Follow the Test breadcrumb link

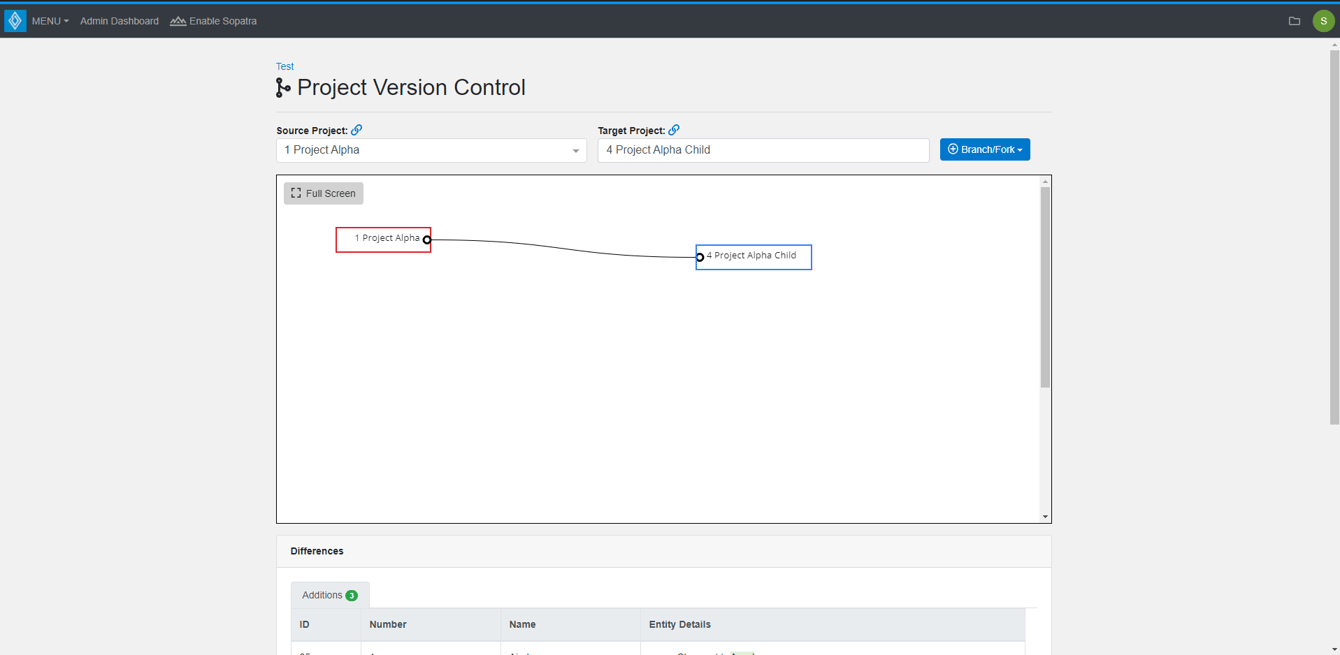(x=285, y=67)
